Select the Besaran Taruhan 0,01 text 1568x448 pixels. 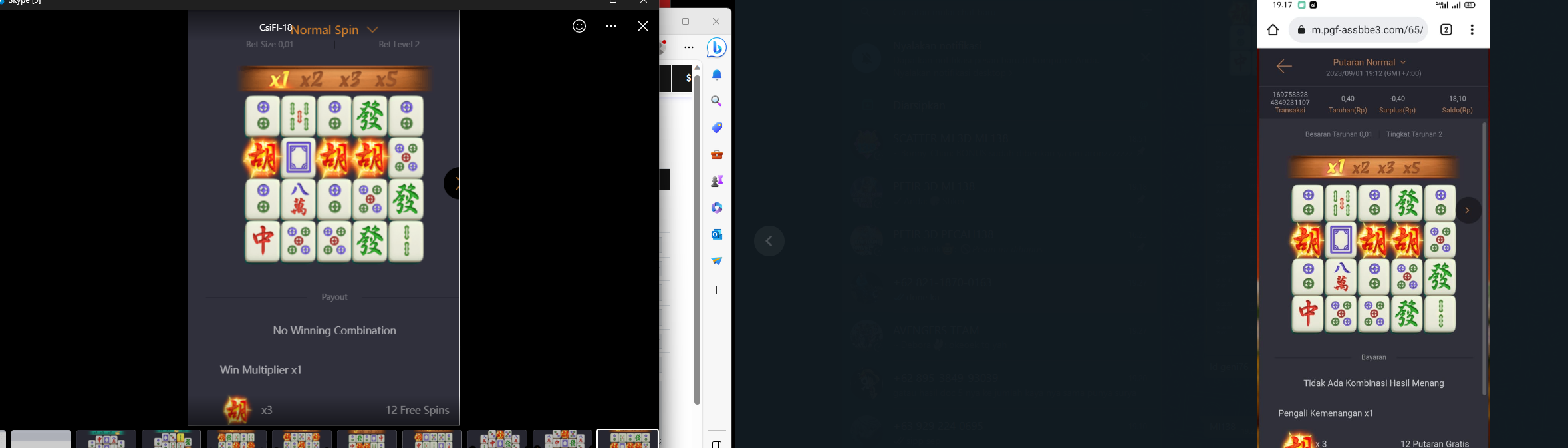(1338, 134)
